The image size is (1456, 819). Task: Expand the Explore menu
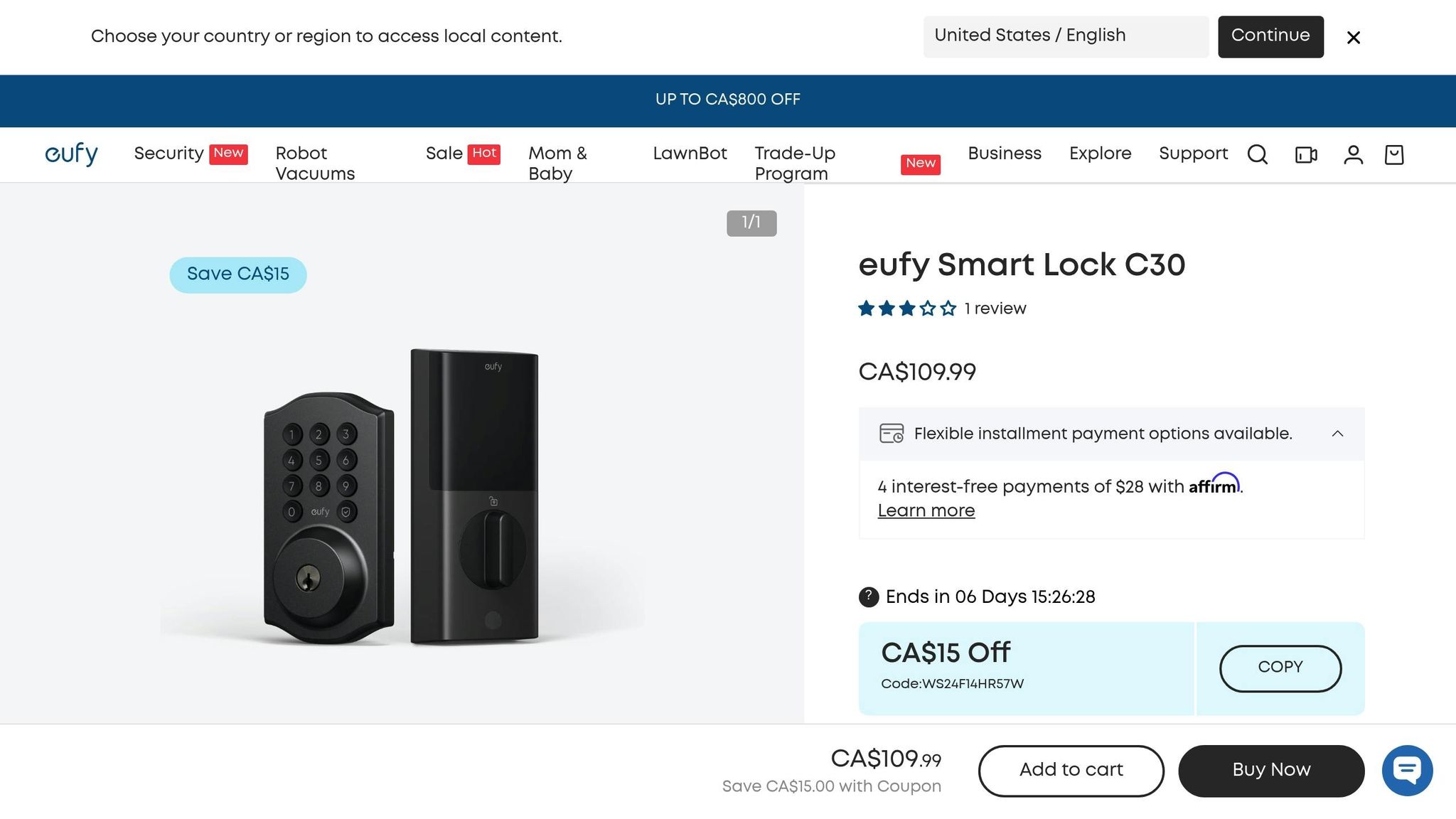click(1100, 154)
